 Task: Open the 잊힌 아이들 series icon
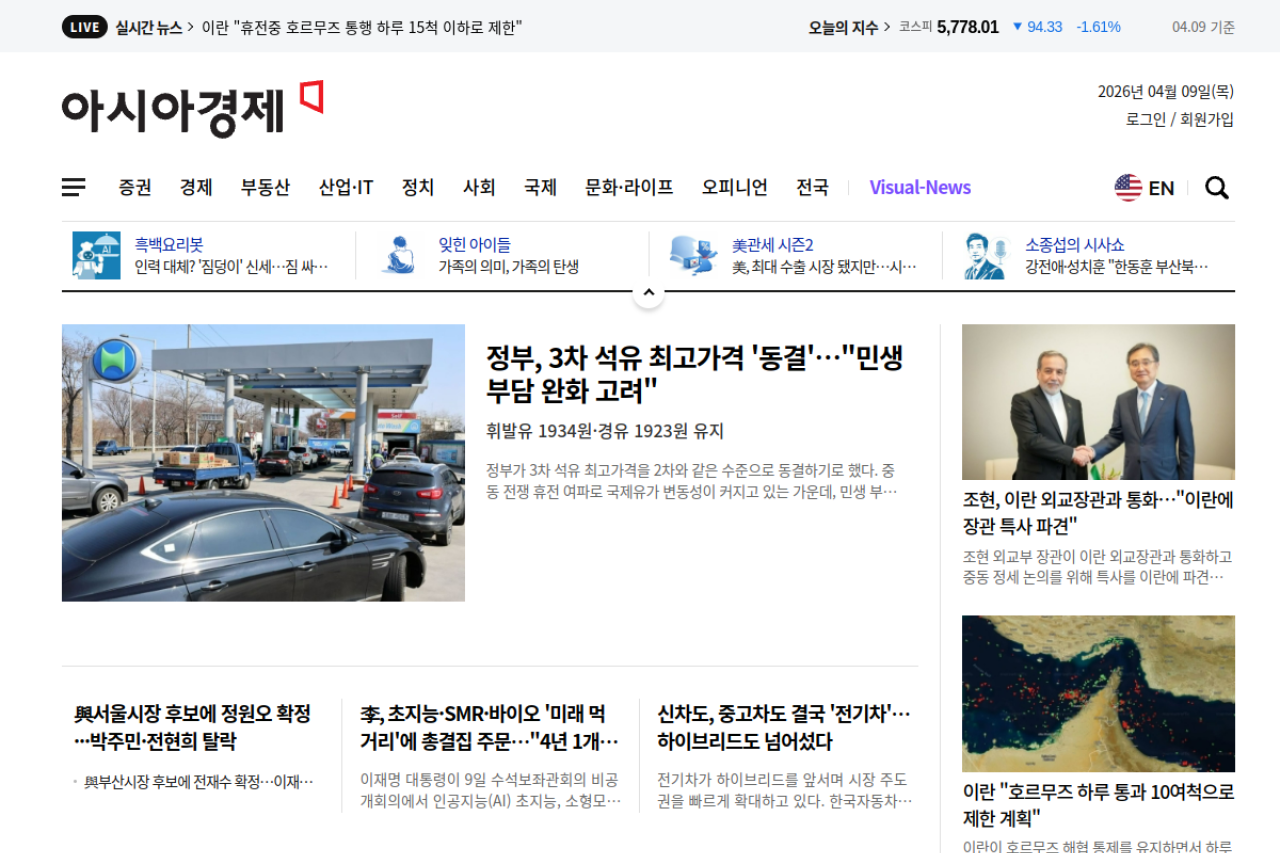398,255
